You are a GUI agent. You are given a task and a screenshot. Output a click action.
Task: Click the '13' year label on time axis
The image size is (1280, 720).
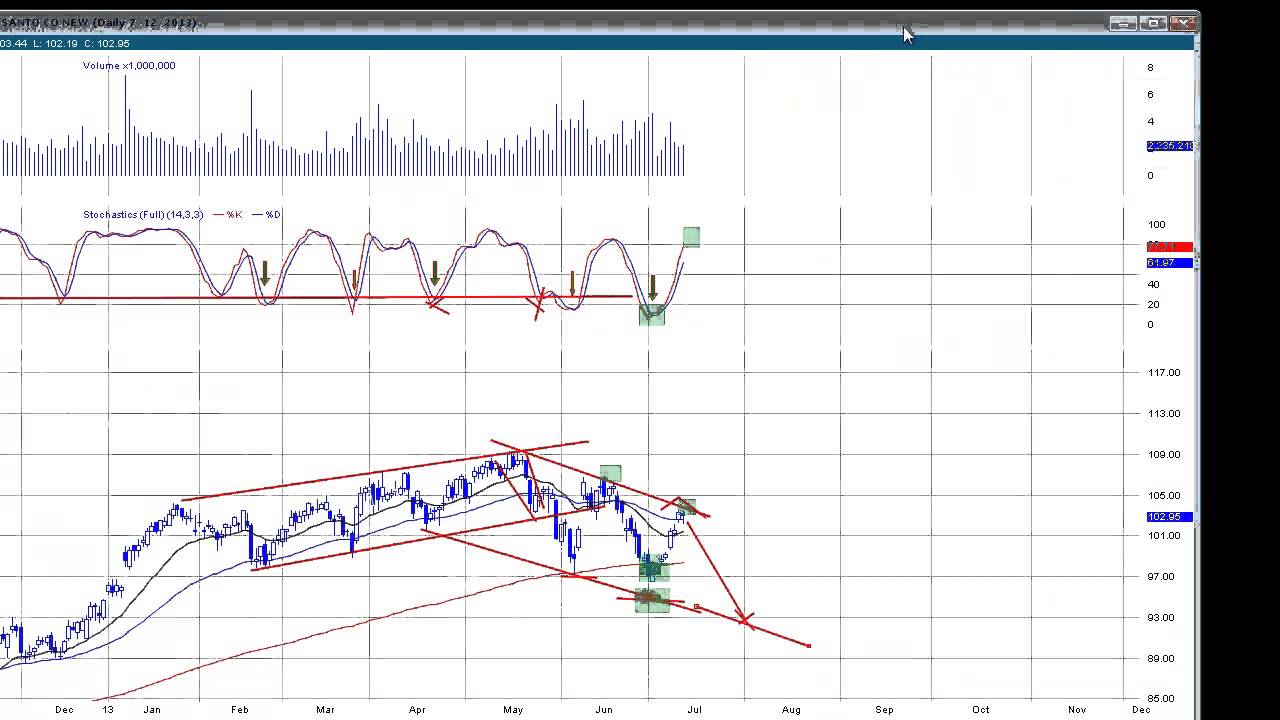(108, 710)
